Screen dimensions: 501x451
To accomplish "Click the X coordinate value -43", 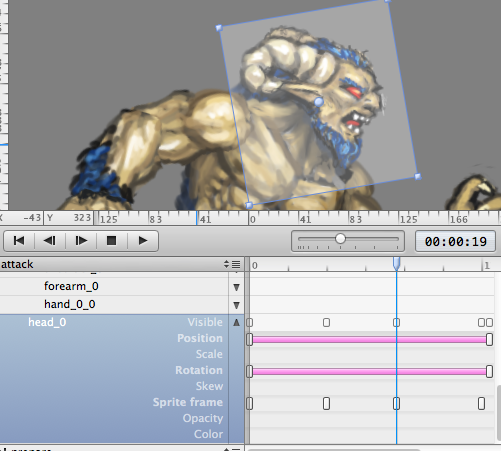I will (32, 218).
